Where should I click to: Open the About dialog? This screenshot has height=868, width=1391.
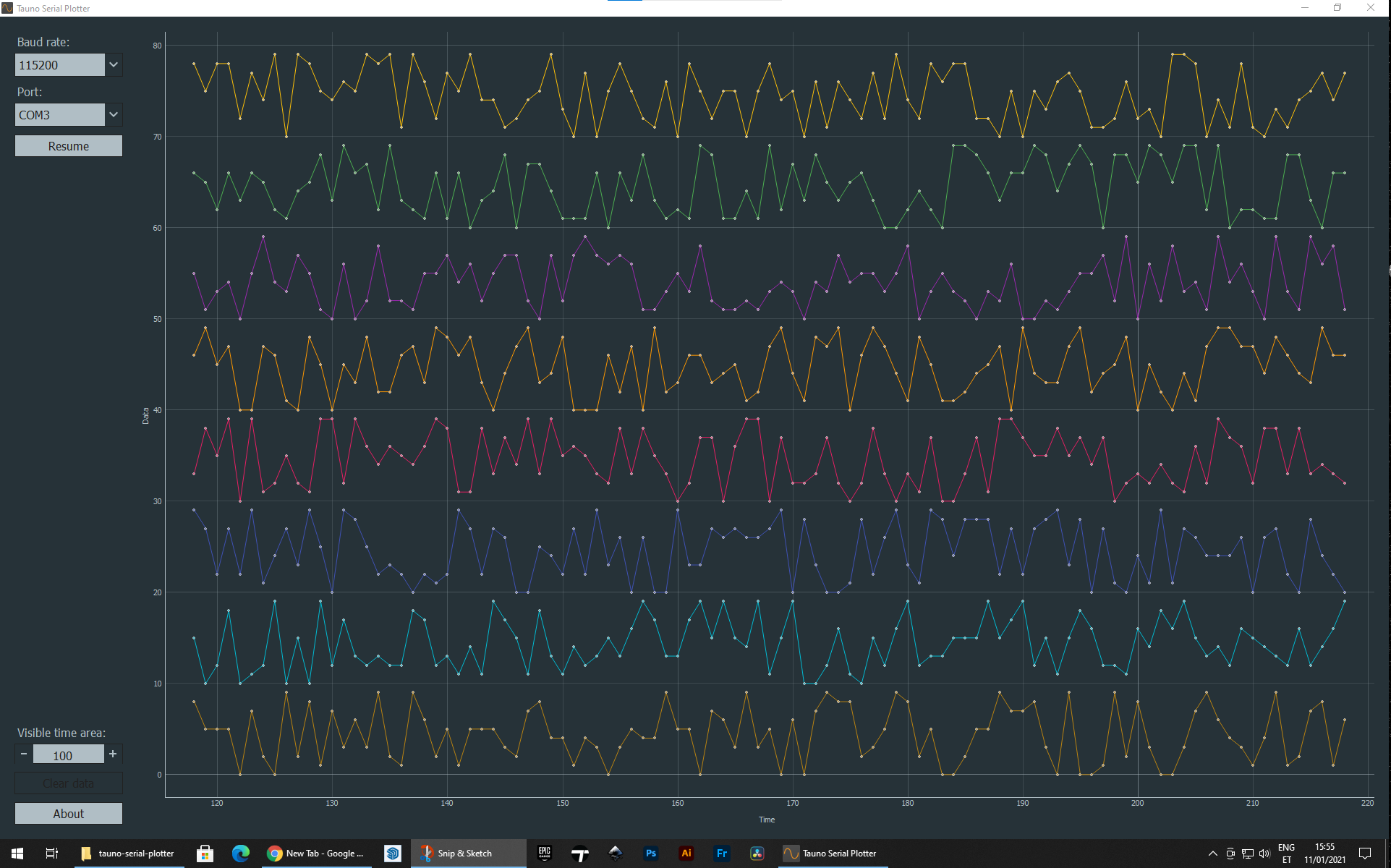coord(69,814)
